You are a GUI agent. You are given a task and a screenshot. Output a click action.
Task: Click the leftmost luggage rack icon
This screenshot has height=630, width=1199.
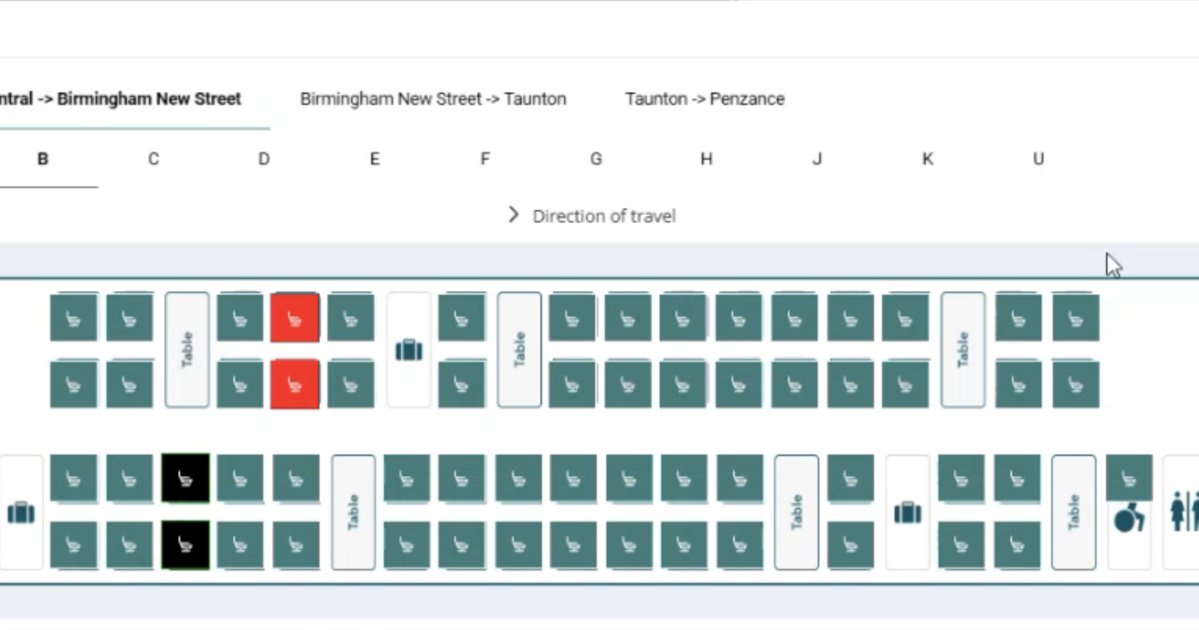pyautogui.click(x=20, y=512)
